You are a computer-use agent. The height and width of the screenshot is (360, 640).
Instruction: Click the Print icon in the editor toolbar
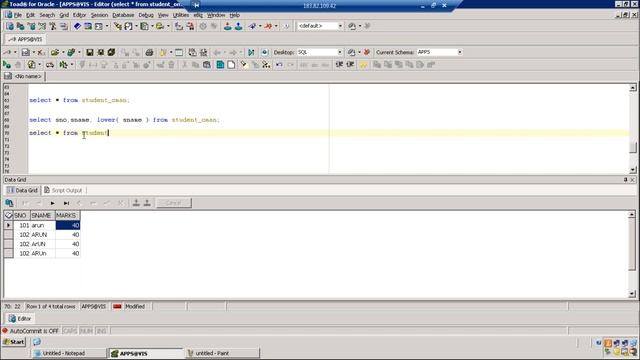149,52
